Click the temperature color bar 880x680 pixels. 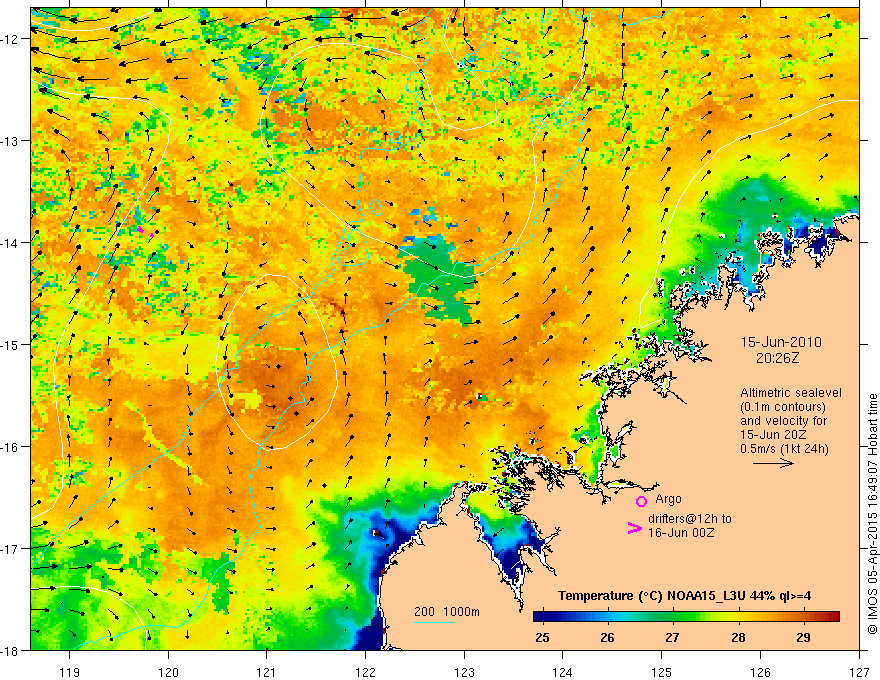coord(686,617)
